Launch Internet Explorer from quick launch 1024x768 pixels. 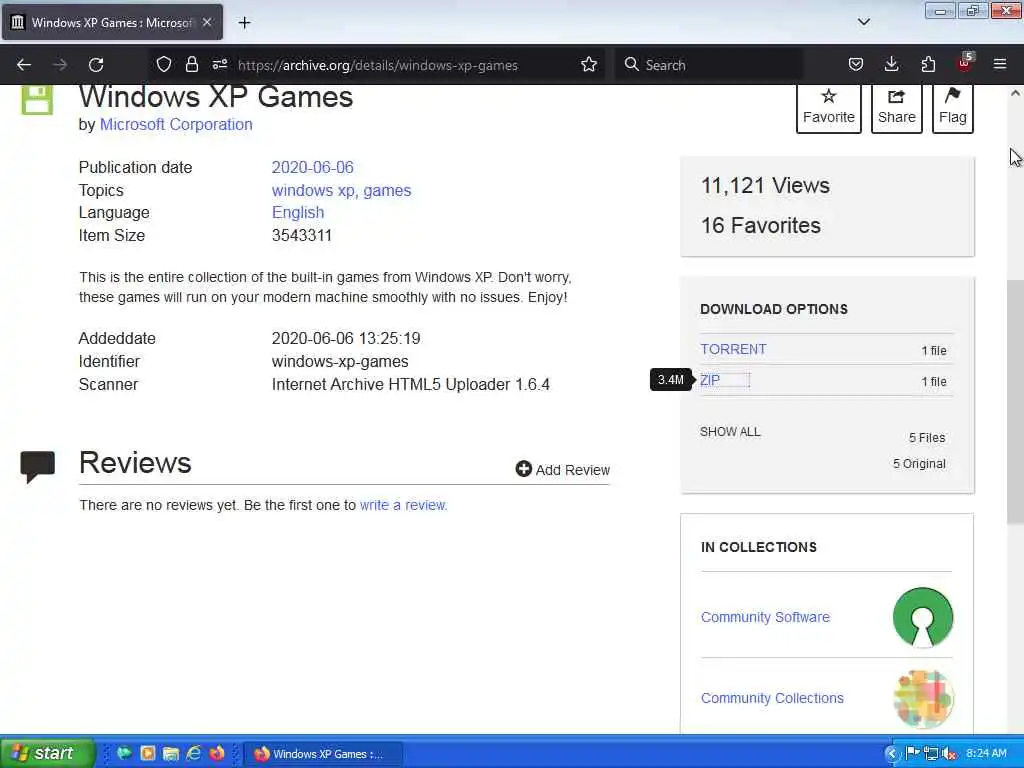(194, 753)
